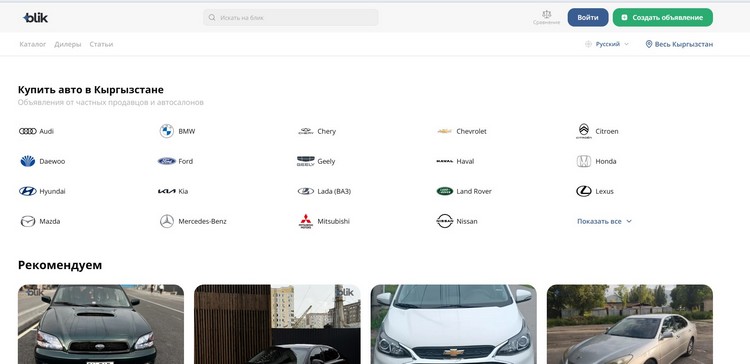The image size is (750, 364).
Task: Open the Каталог menu item
Action: point(33,44)
